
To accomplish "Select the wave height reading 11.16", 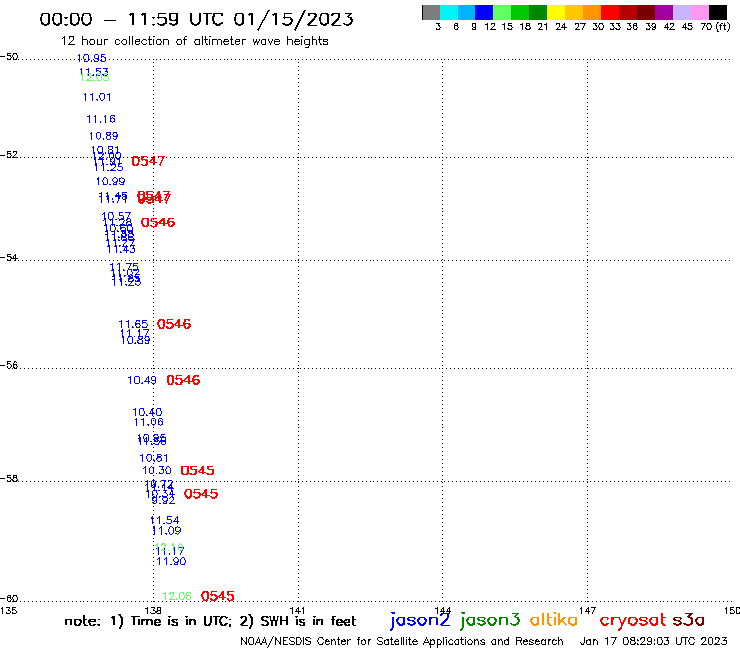I will click(x=101, y=119).
